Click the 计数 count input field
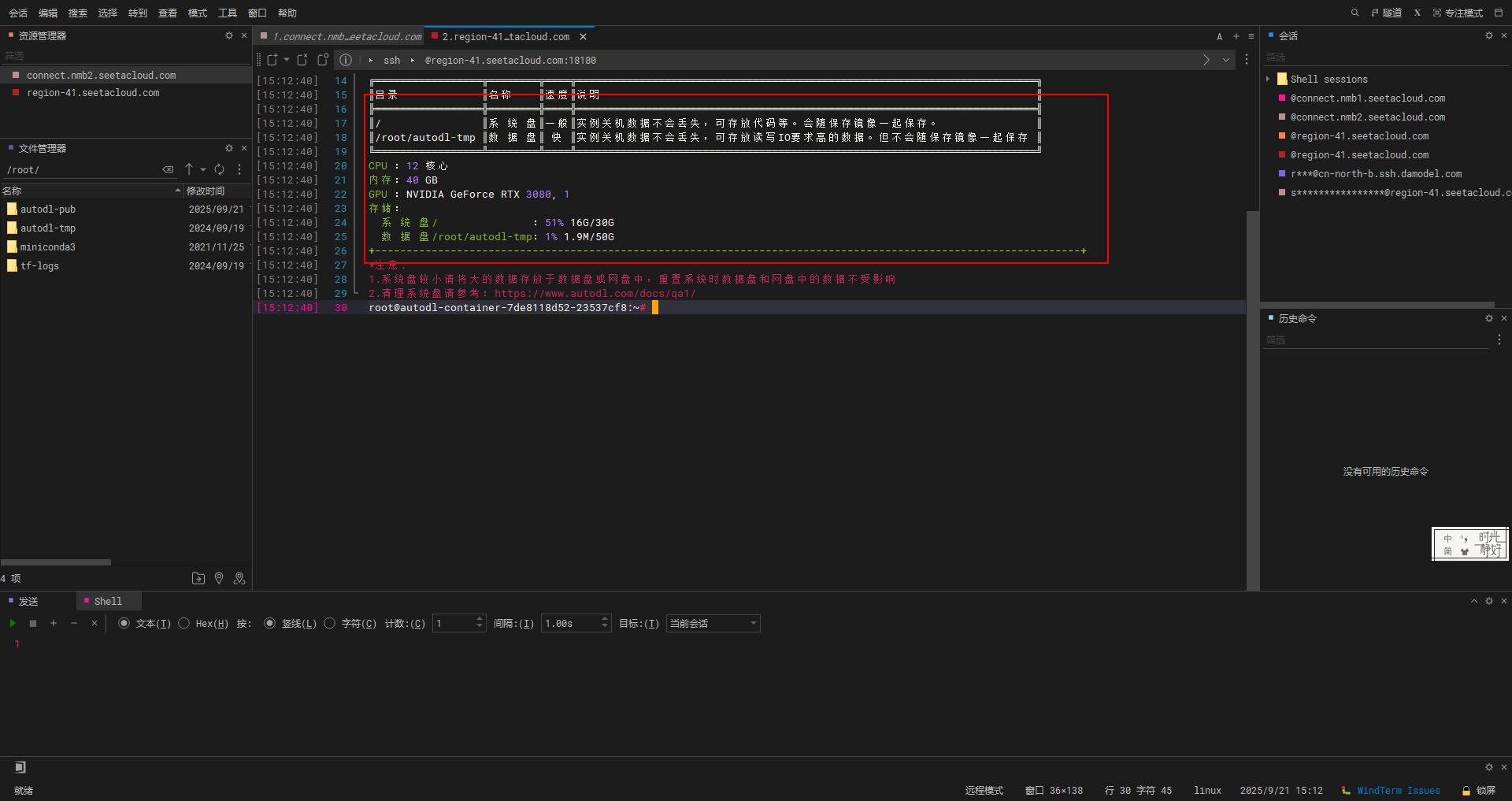Image resolution: width=1512 pixels, height=801 pixels. point(453,623)
